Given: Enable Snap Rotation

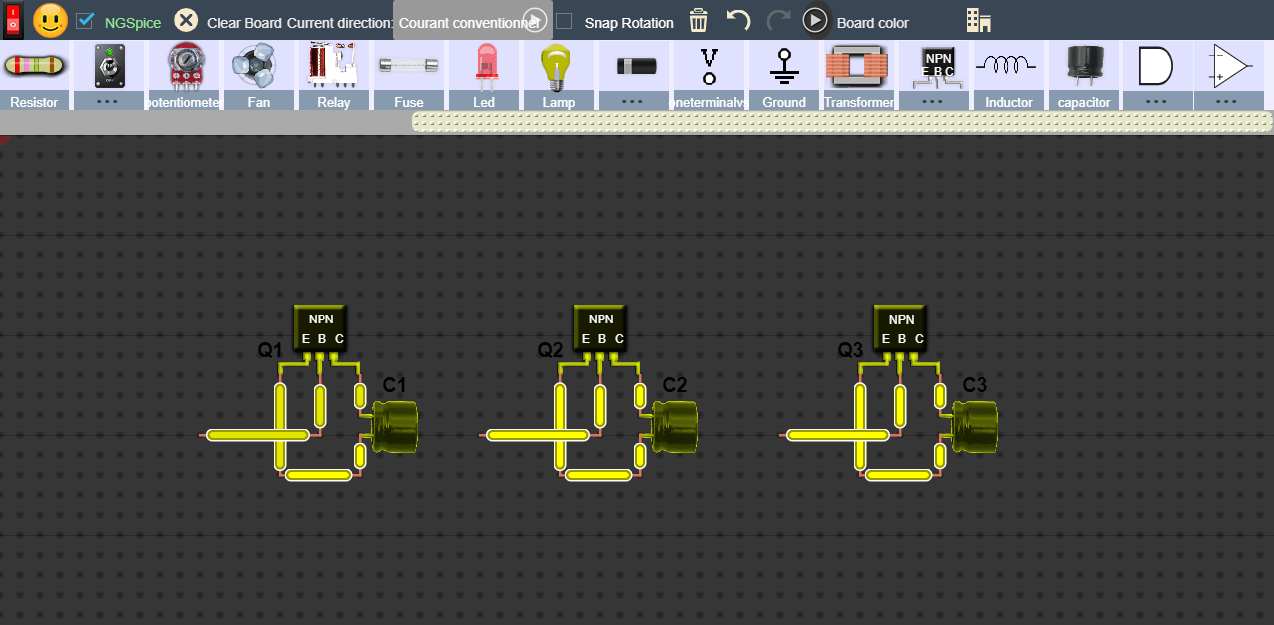Looking at the screenshot, I should (563, 22).
